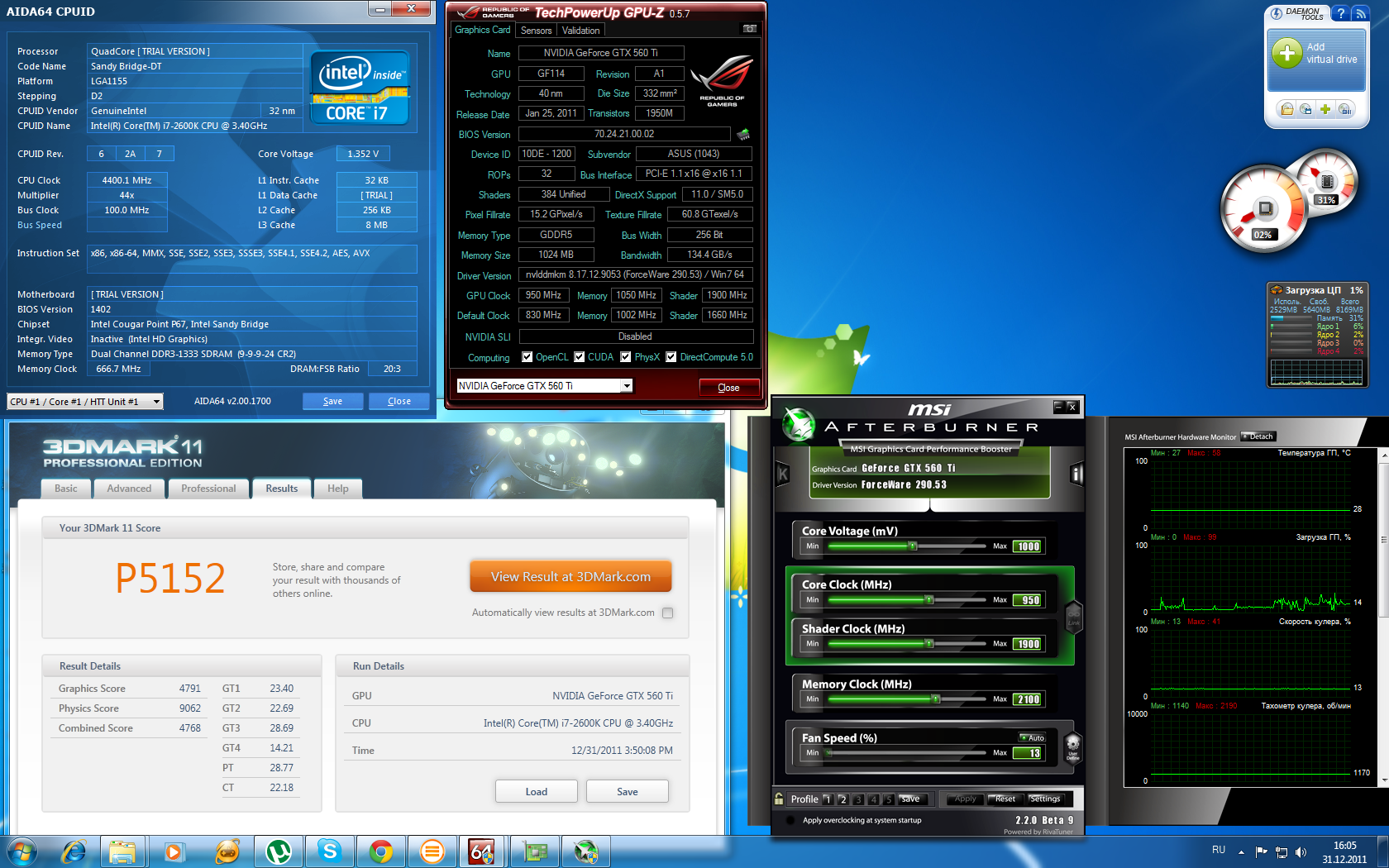Click the Afterburner profile lock icon
This screenshot has width=1389, height=868.
778,799
